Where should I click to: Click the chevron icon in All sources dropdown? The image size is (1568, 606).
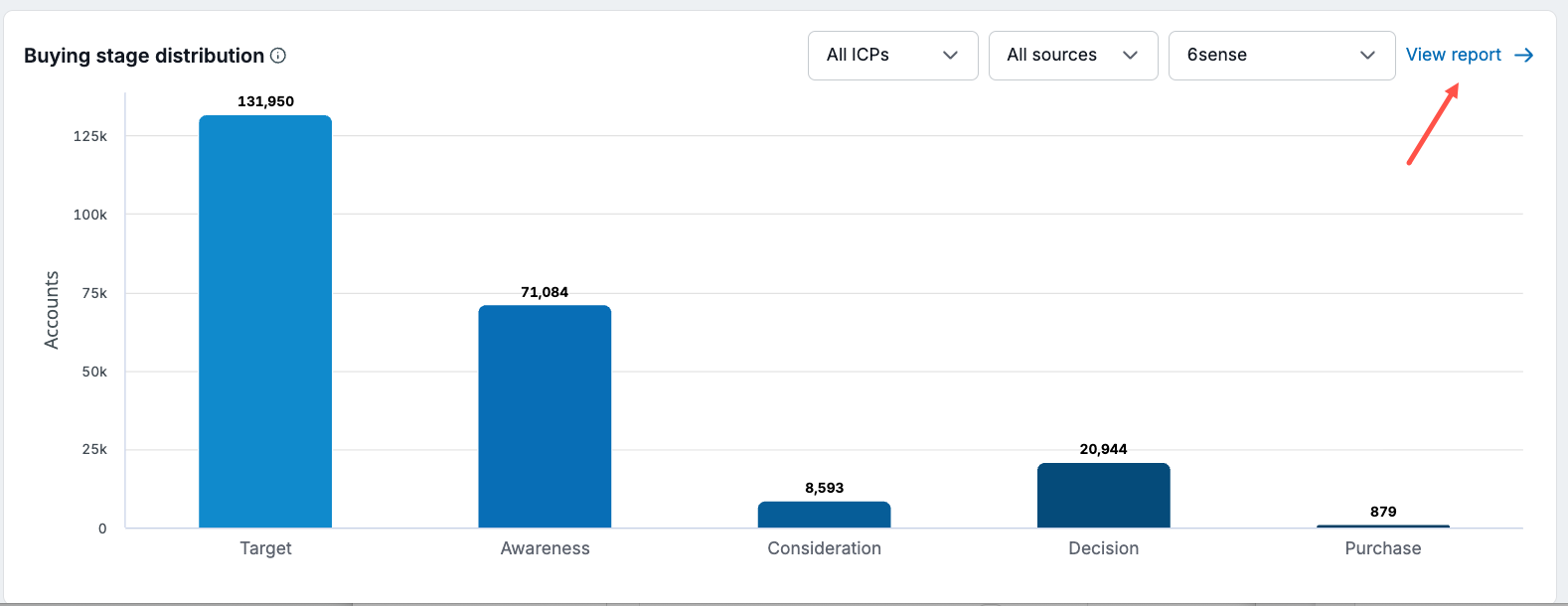click(1130, 56)
